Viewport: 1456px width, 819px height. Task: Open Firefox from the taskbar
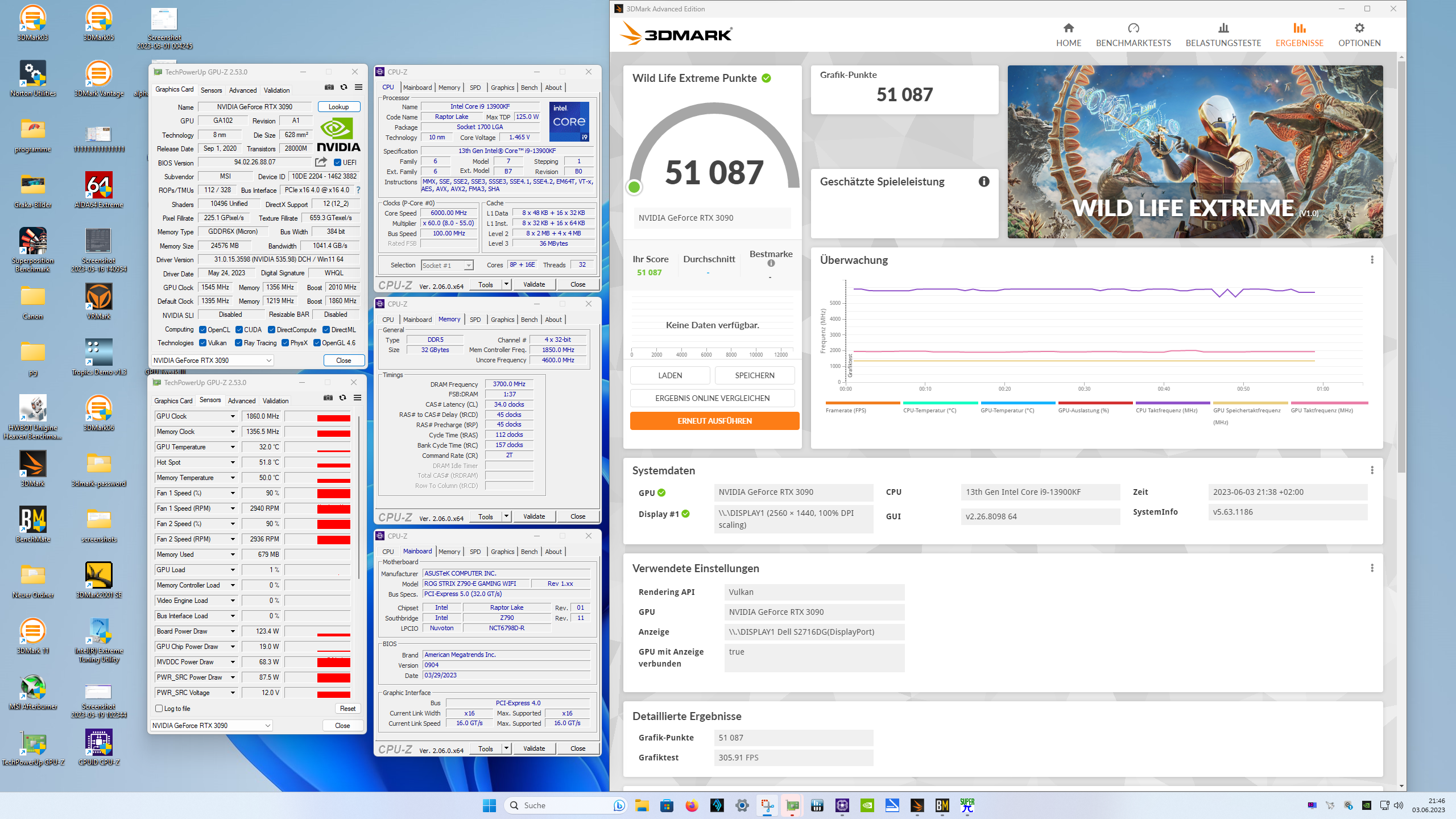click(692, 805)
